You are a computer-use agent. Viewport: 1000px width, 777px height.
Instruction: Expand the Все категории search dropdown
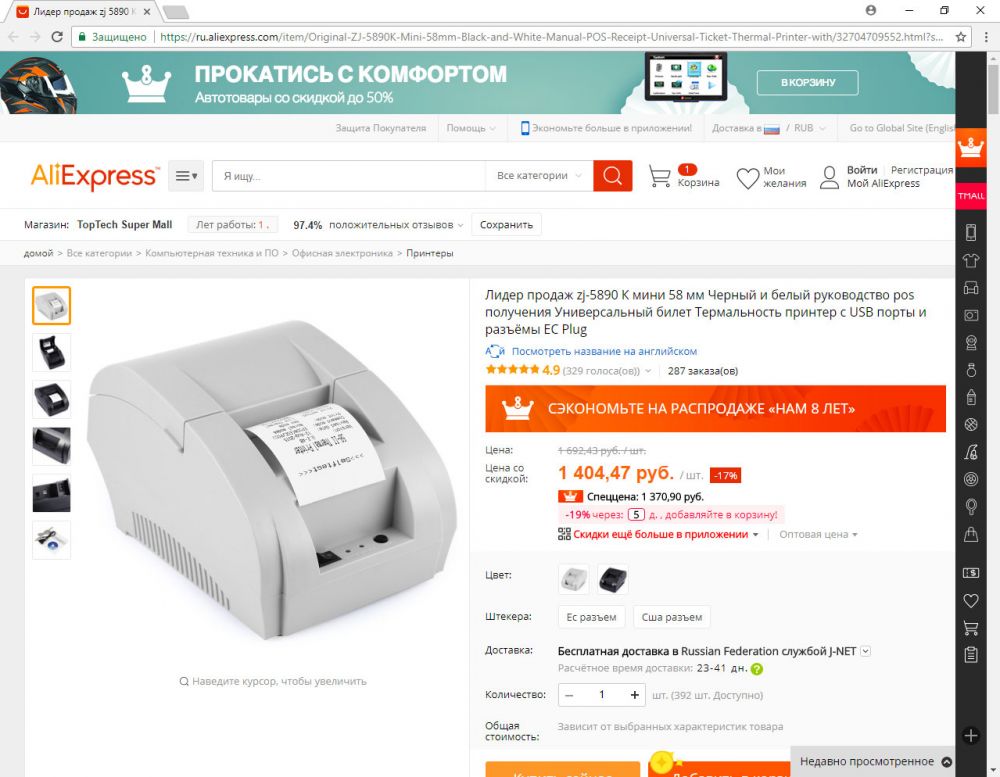coord(538,175)
